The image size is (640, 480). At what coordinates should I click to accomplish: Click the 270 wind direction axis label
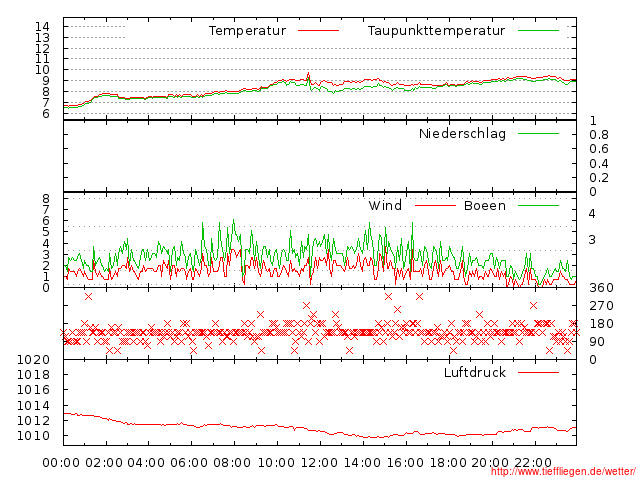601,306
